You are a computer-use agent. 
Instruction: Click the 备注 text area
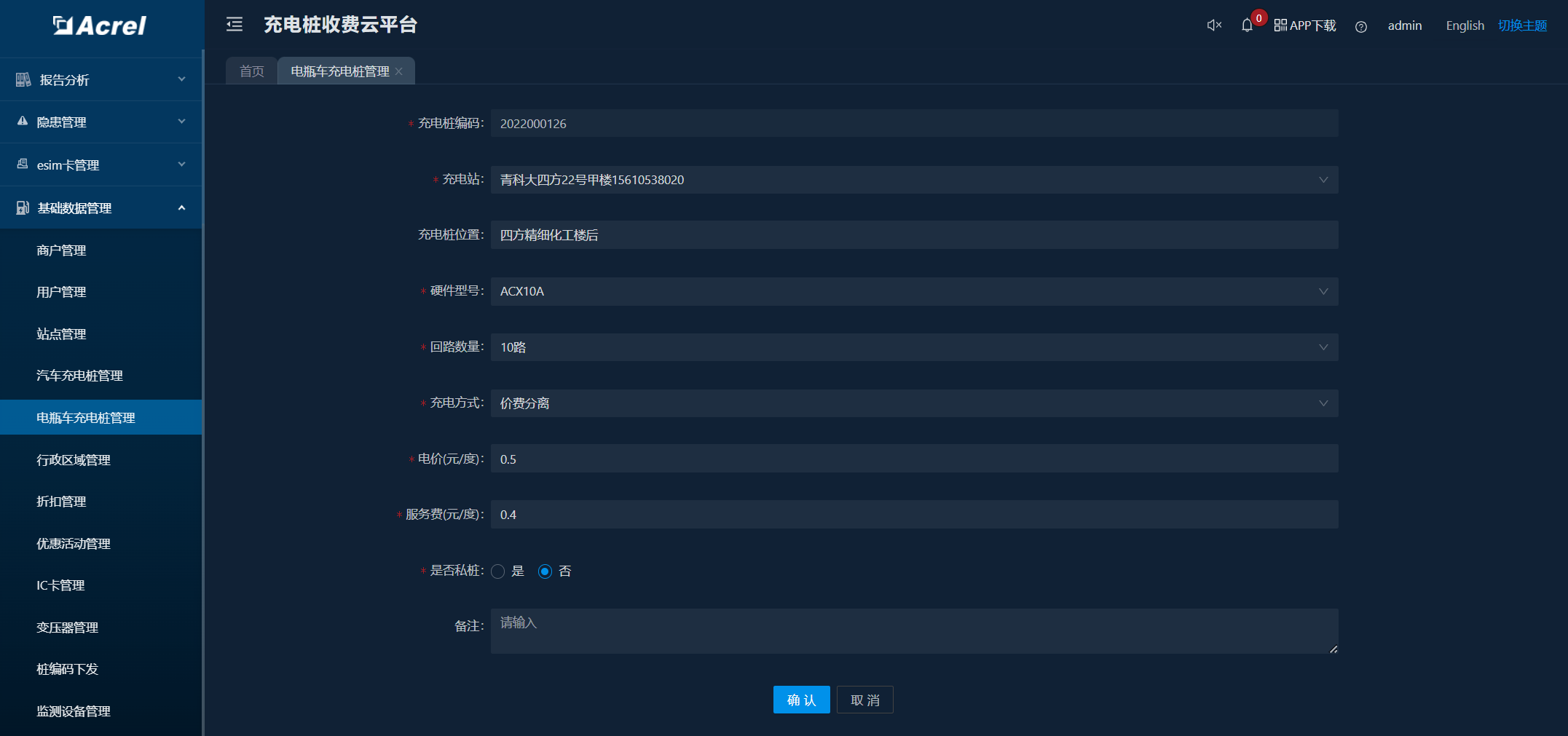pyautogui.click(x=914, y=630)
